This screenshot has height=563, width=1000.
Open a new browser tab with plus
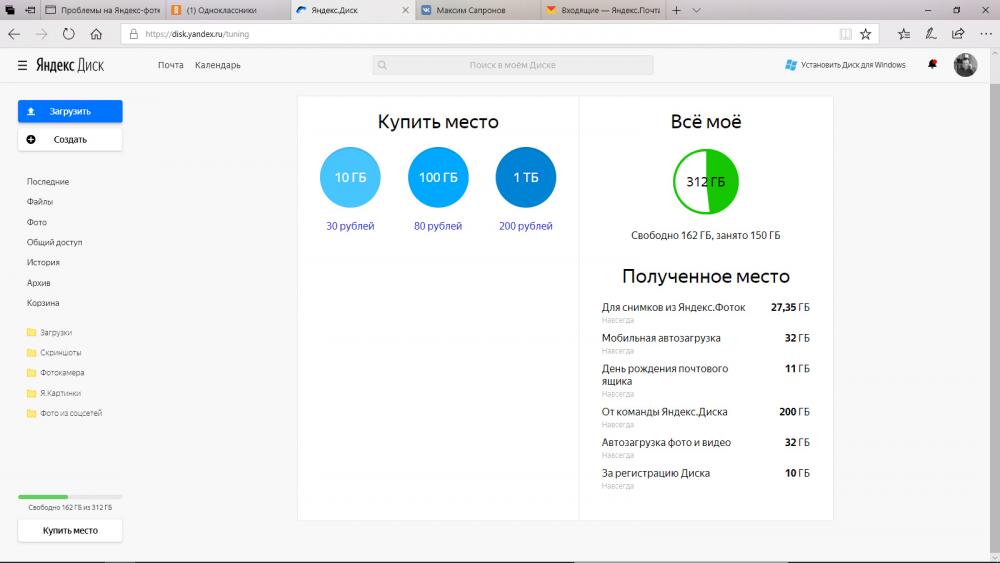click(x=677, y=10)
